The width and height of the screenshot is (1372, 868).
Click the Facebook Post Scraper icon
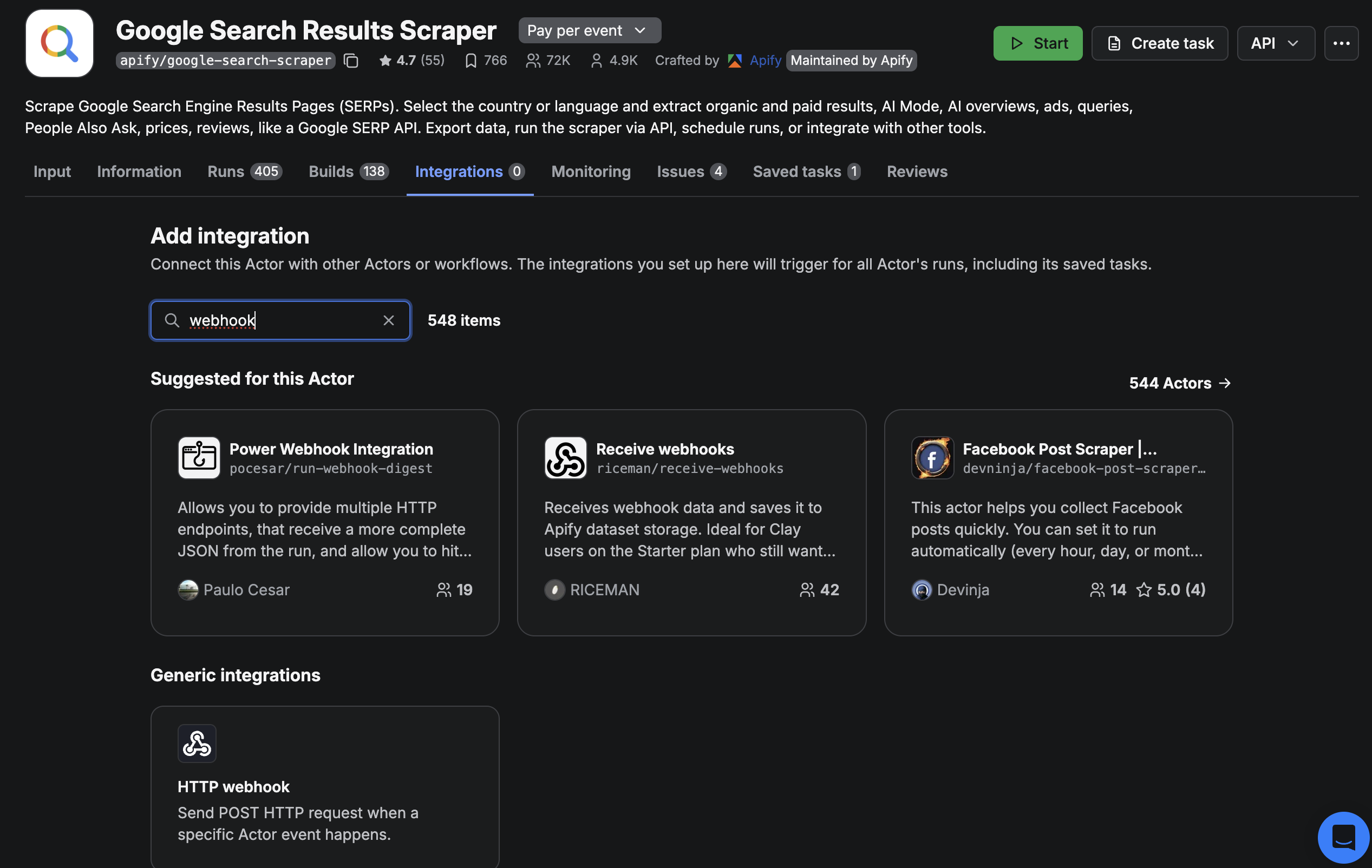pos(932,457)
